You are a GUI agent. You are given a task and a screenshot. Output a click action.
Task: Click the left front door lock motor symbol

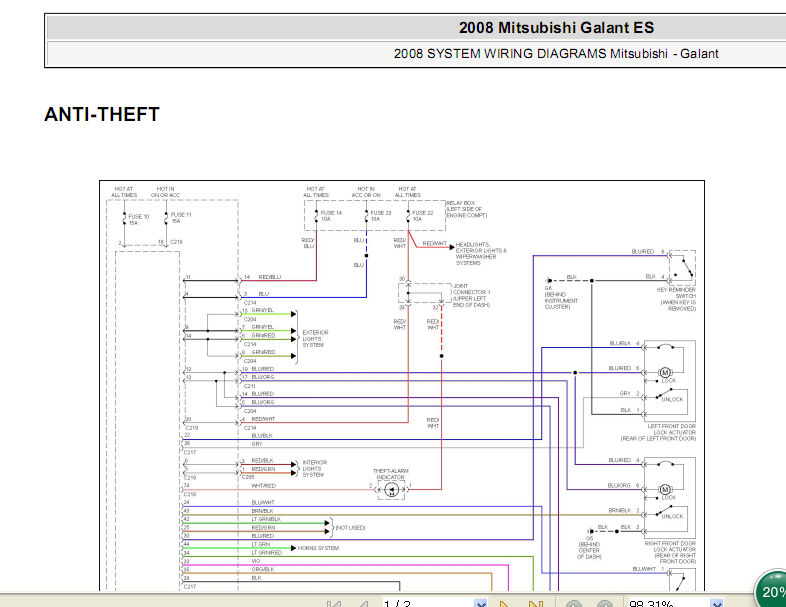(665, 372)
